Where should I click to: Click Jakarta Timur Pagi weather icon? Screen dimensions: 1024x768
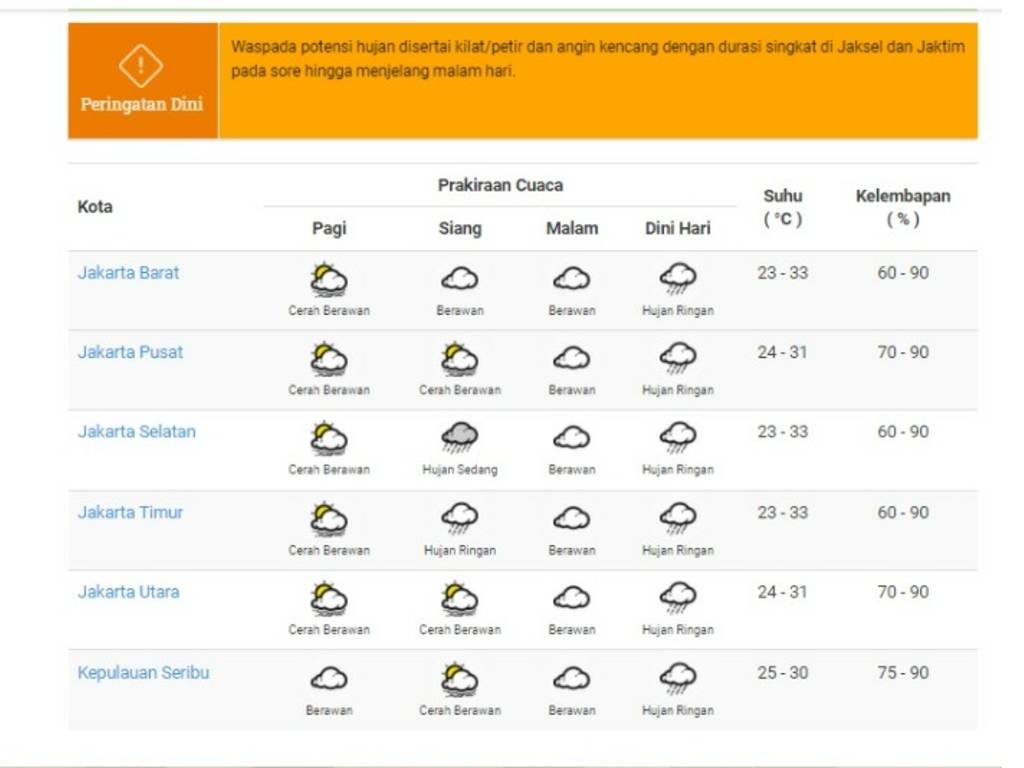click(328, 519)
